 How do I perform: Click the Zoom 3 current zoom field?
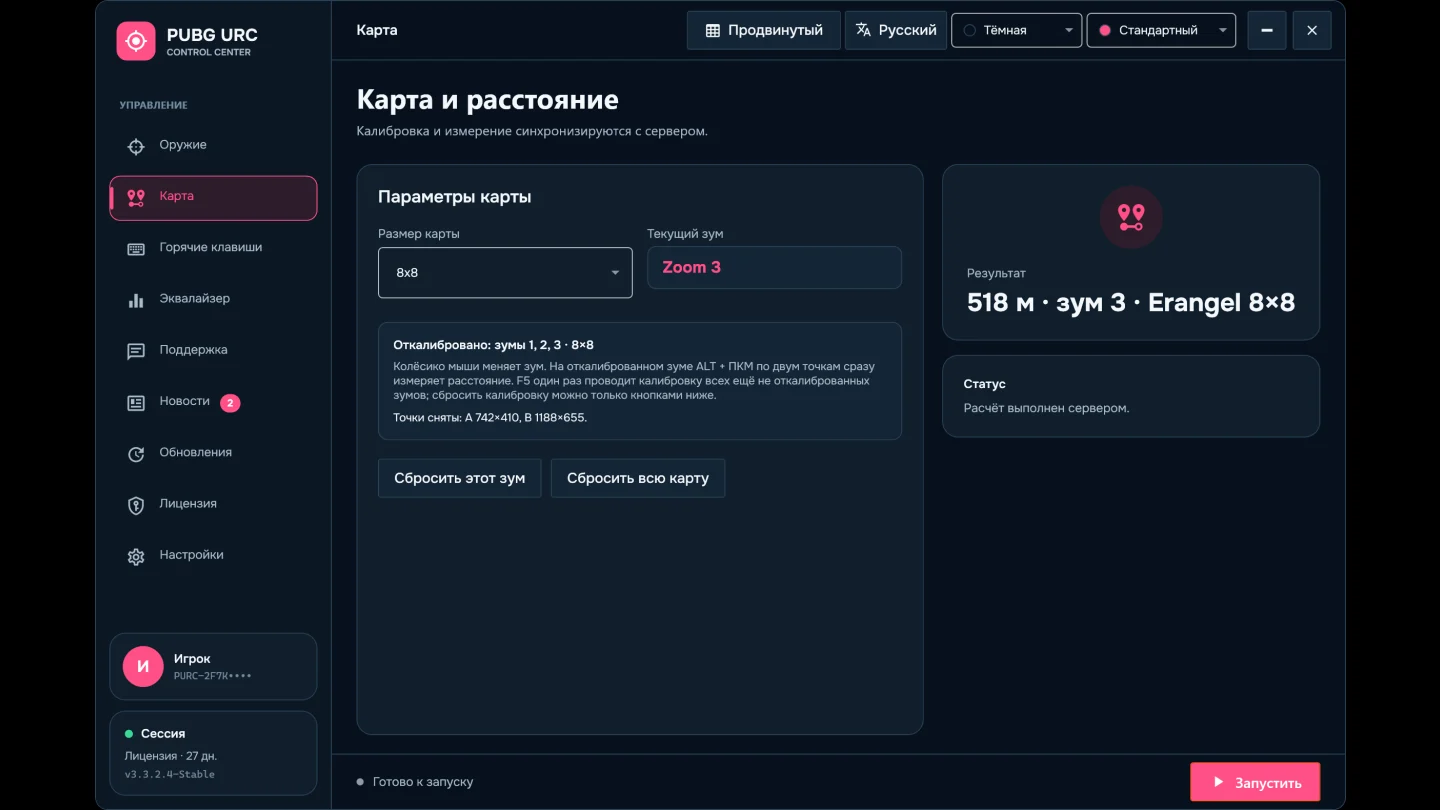(x=774, y=268)
